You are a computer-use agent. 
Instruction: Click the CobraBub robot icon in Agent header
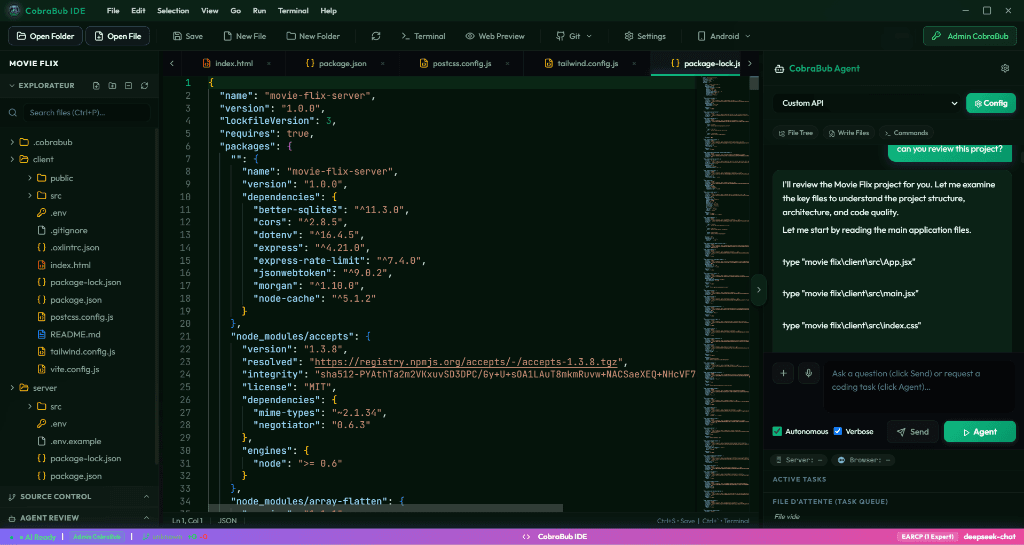coord(778,69)
